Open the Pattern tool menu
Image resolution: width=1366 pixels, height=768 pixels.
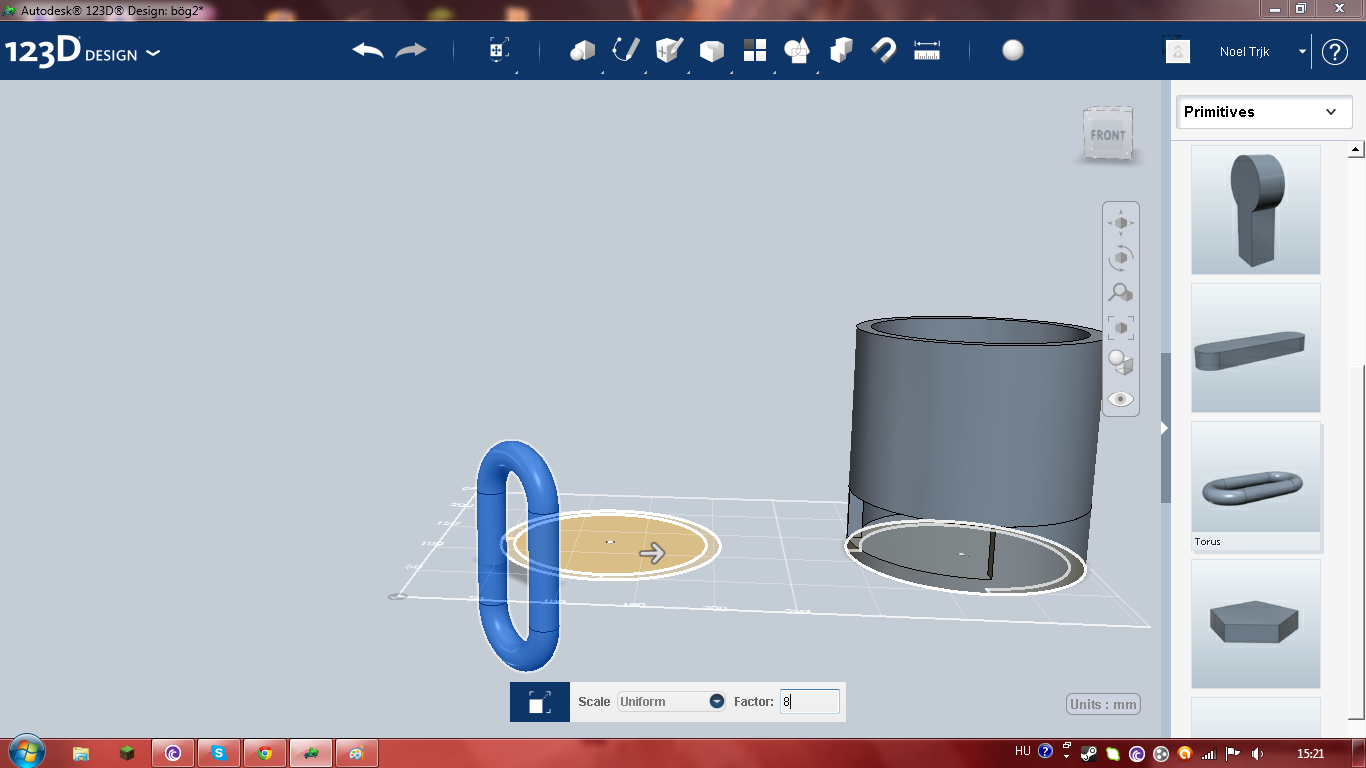755,51
